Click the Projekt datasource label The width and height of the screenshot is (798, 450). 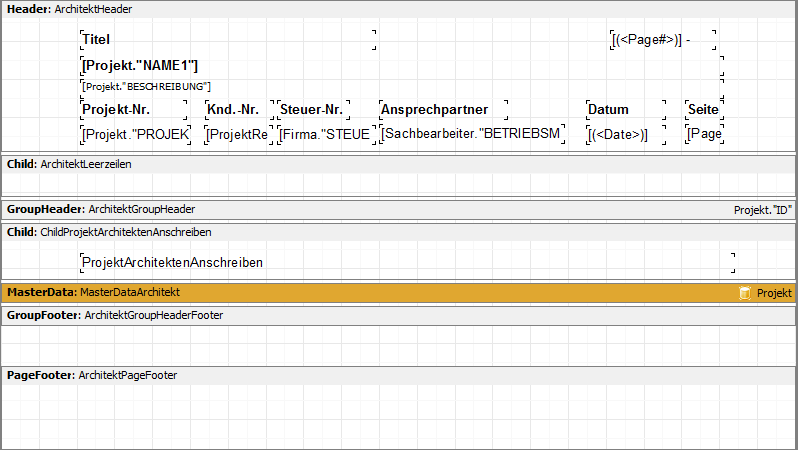[774, 293]
